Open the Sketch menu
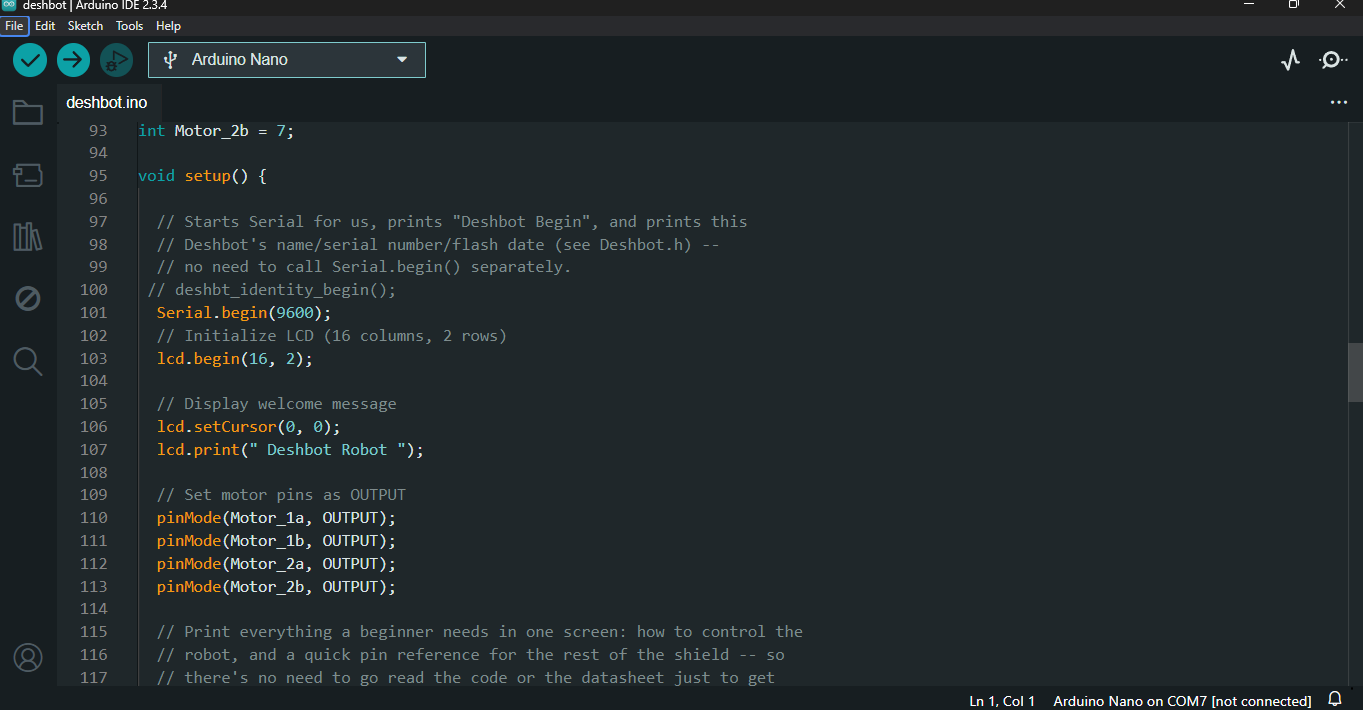Screen dimensions: 1363x710 [85, 26]
